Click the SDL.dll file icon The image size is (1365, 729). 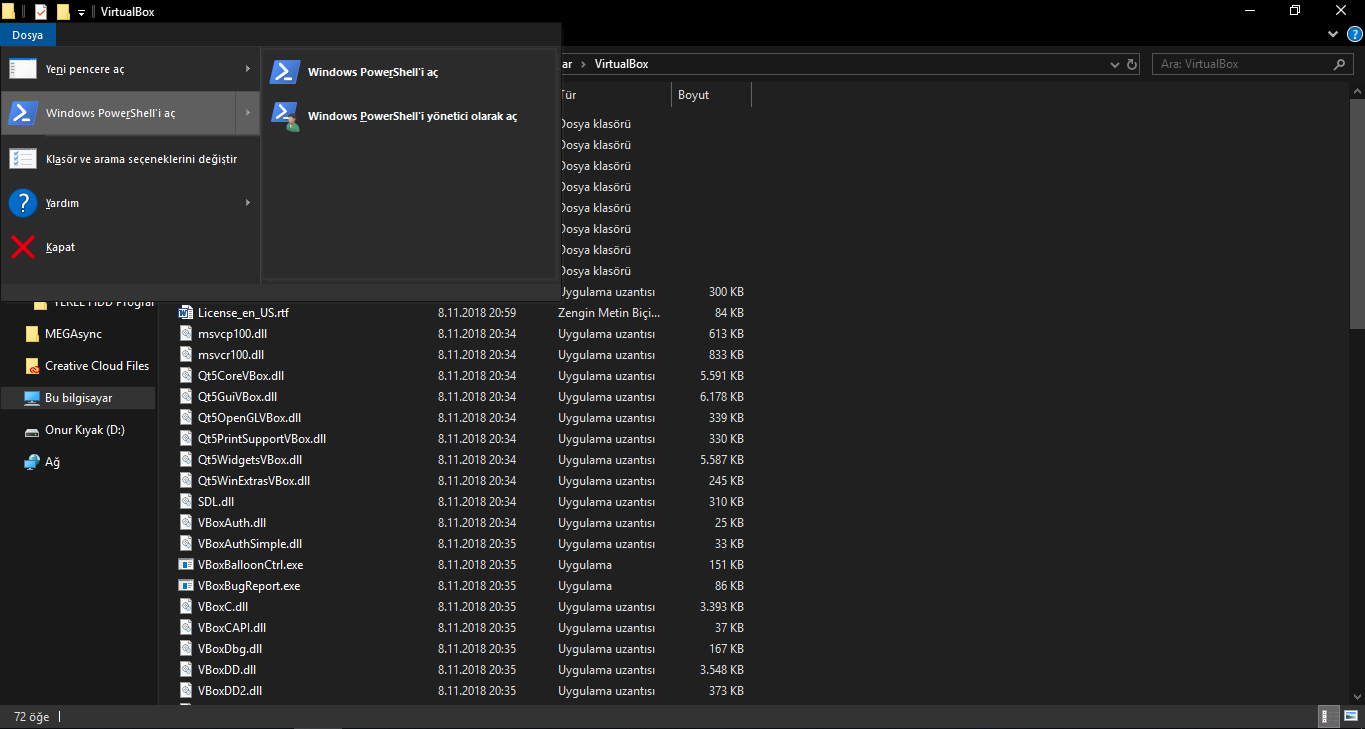tap(185, 502)
